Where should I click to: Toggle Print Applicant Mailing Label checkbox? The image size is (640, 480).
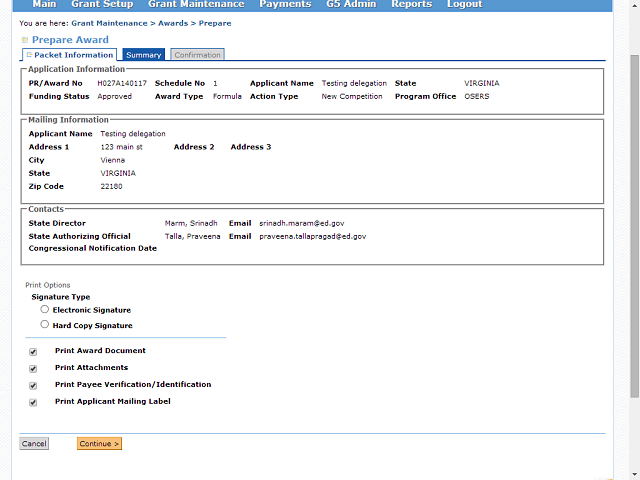[x=33, y=402]
